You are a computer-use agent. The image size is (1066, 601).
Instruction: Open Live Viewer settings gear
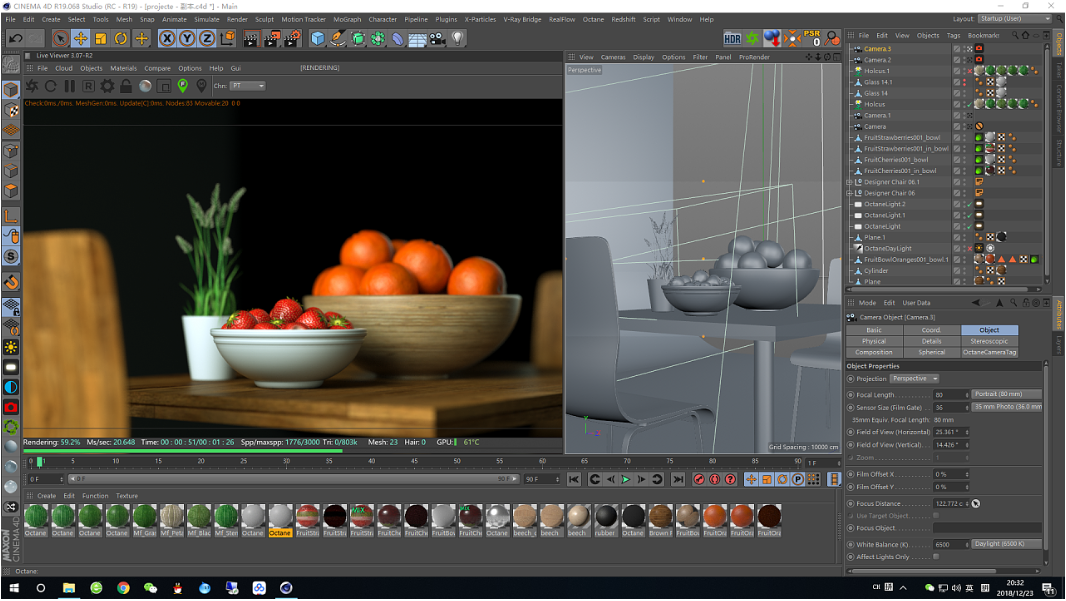[107, 86]
